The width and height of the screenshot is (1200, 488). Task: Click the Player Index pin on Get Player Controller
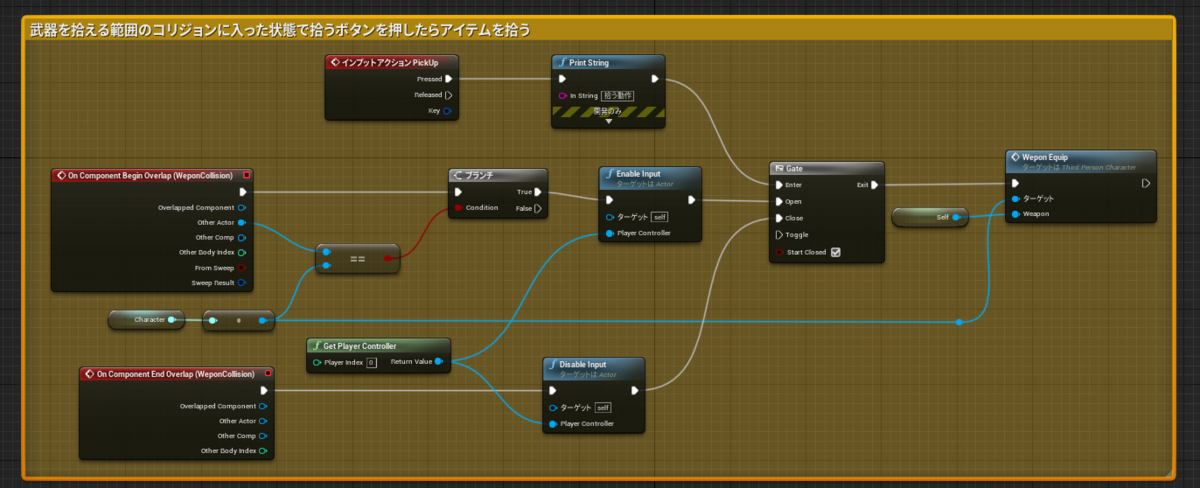point(317,362)
